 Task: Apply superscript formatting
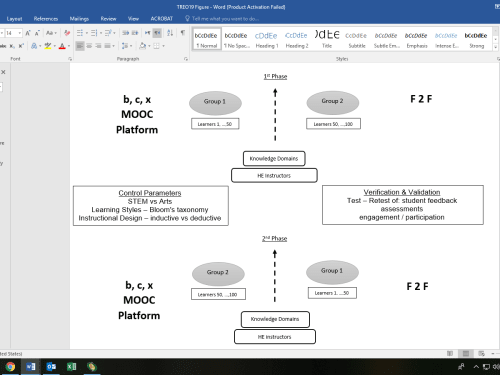click(21, 46)
